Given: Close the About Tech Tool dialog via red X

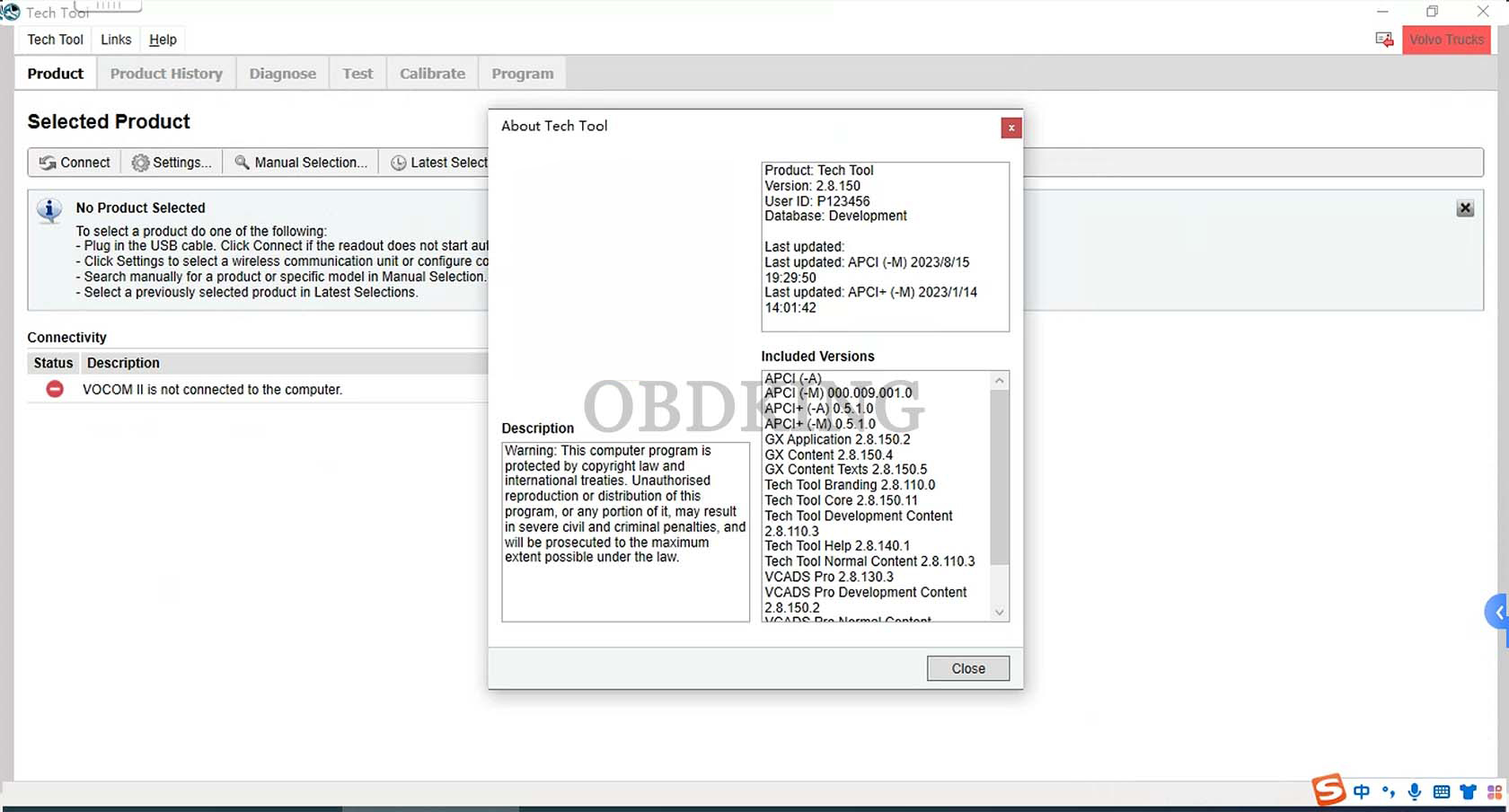Looking at the screenshot, I should [x=1010, y=128].
